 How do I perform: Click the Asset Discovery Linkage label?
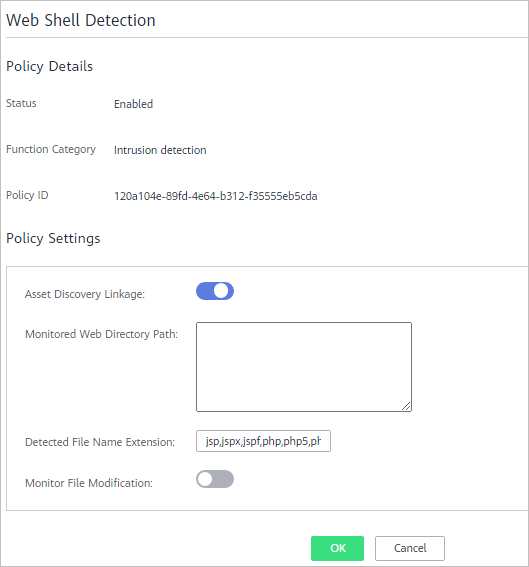coord(85,294)
